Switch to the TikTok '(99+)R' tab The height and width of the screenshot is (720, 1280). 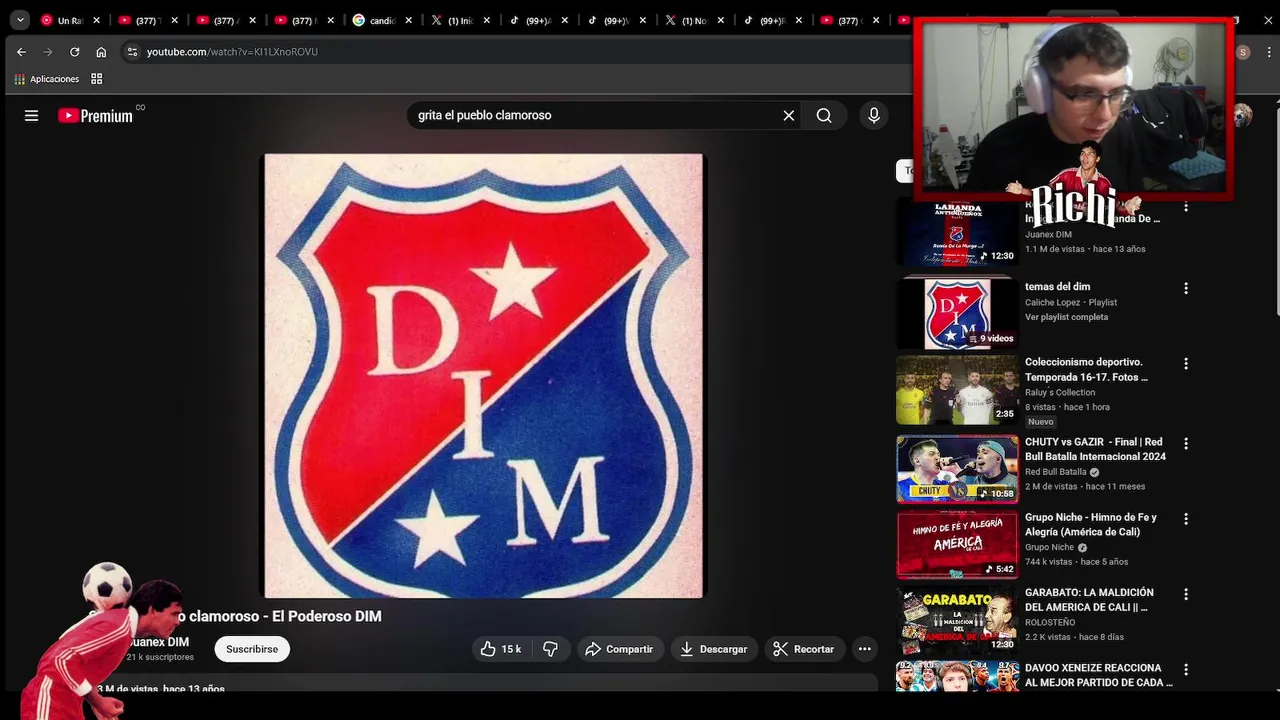(x=773, y=20)
